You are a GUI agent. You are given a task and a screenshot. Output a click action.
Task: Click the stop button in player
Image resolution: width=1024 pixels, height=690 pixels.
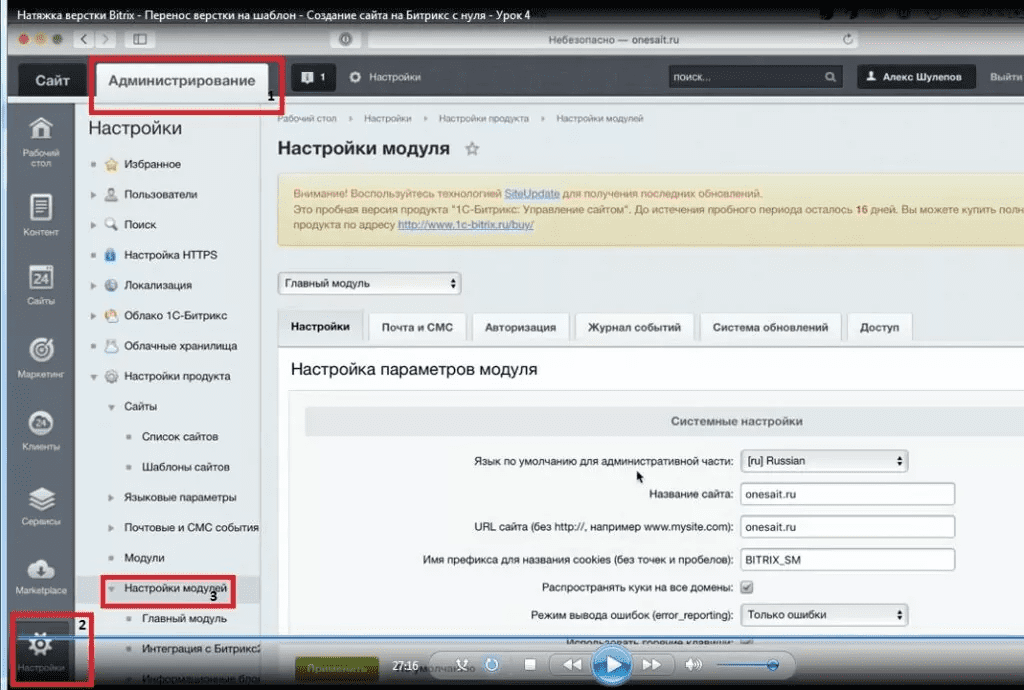pos(530,665)
